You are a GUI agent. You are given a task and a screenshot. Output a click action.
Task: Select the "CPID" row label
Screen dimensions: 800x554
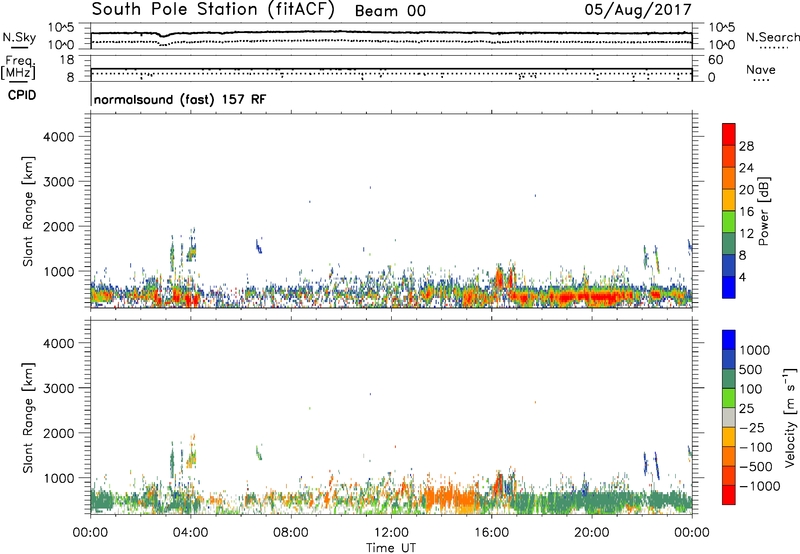pos(22,95)
